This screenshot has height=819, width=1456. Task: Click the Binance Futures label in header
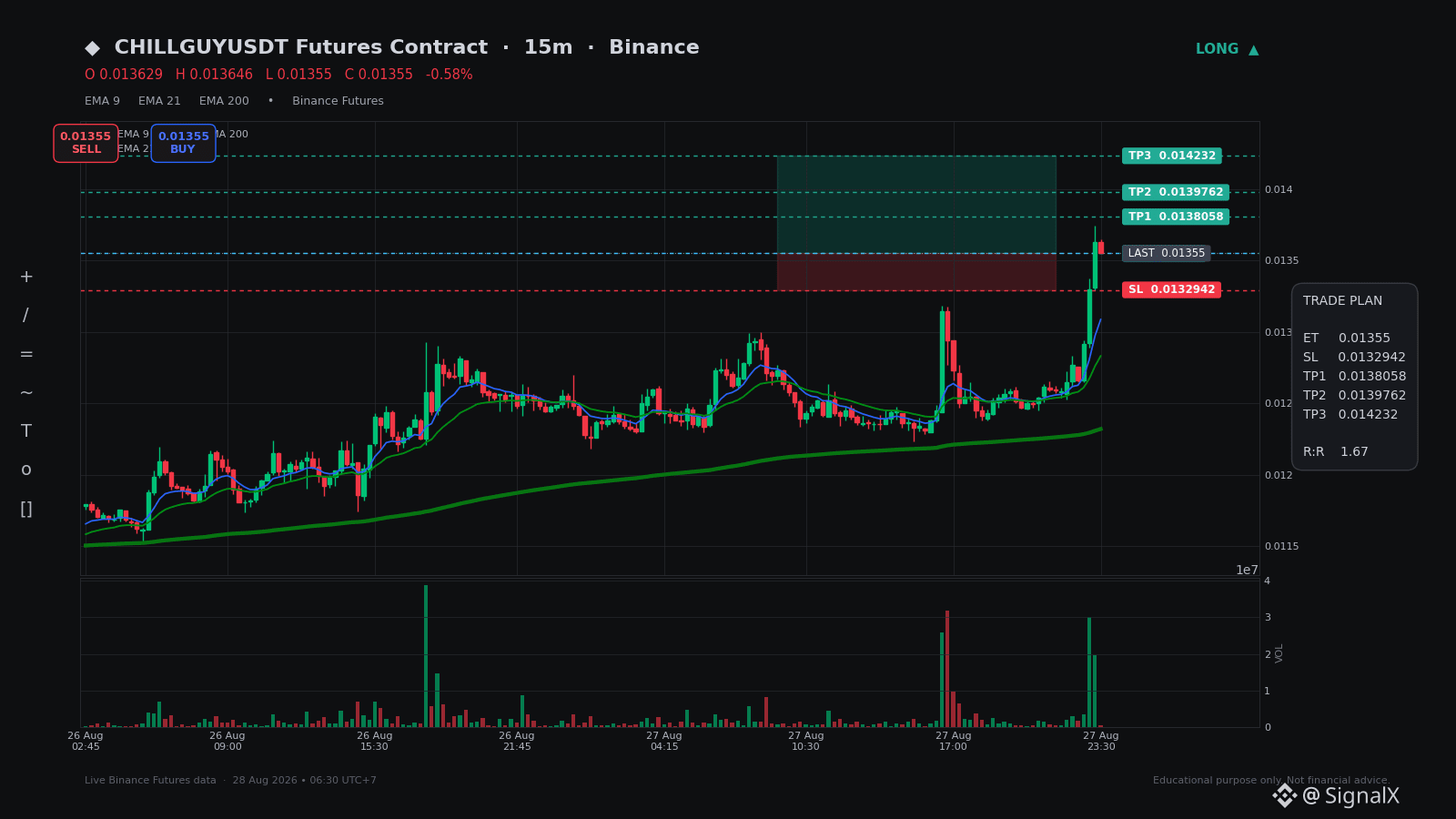coord(338,101)
